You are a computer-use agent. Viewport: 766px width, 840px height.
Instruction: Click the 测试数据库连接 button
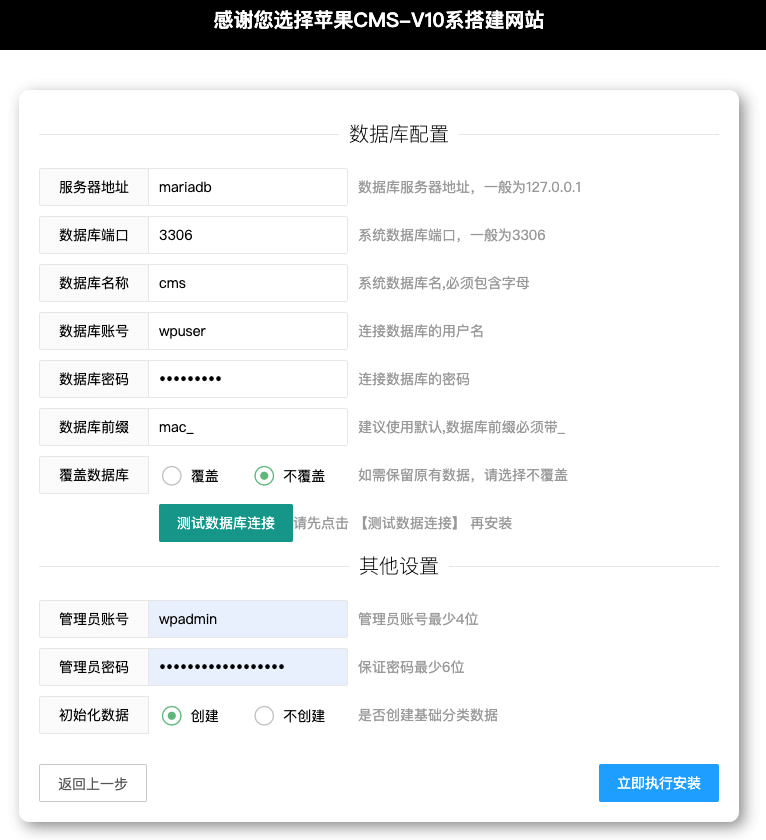226,523
